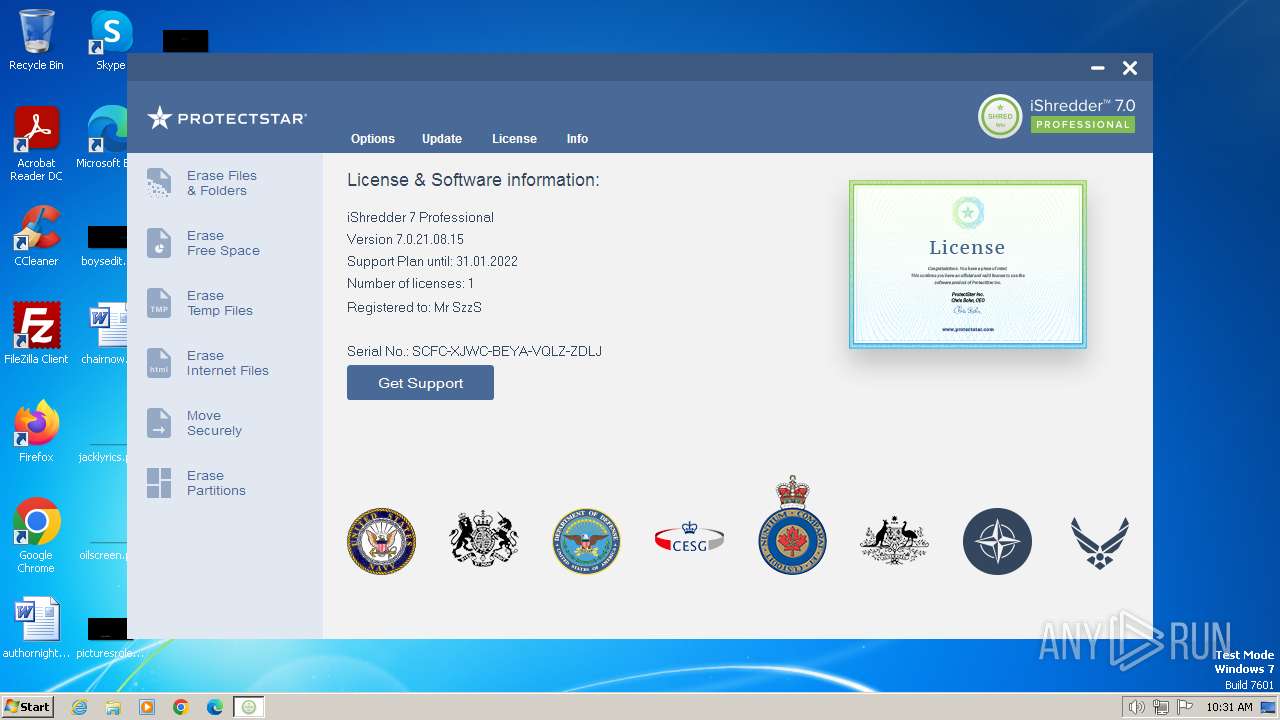The image size is (1280, 720).
Task: Open the Update menu
Action: click(x=442, y=139)
